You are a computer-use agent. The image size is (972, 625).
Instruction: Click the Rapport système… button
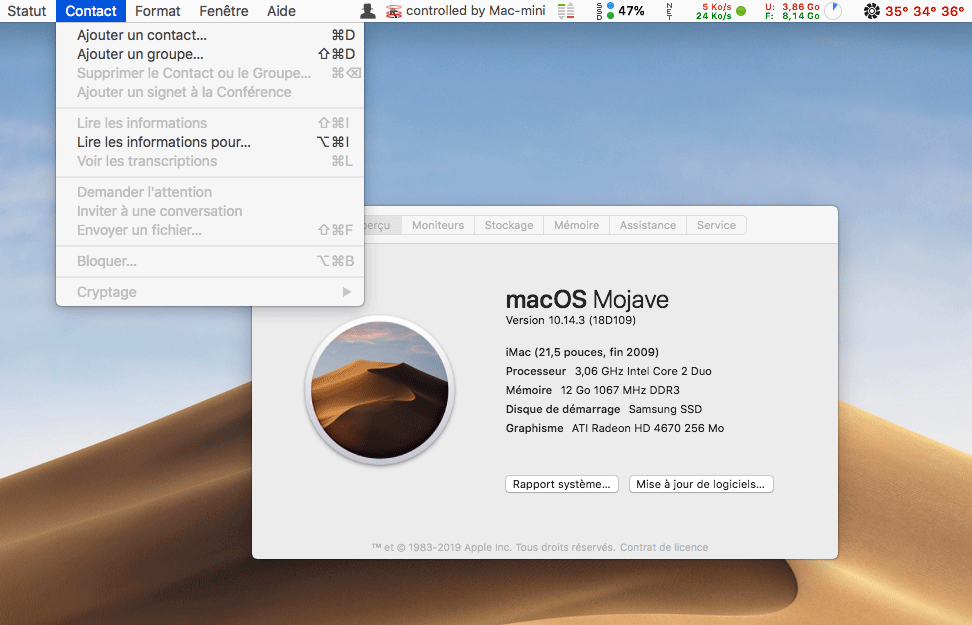(x=562, y=484)
